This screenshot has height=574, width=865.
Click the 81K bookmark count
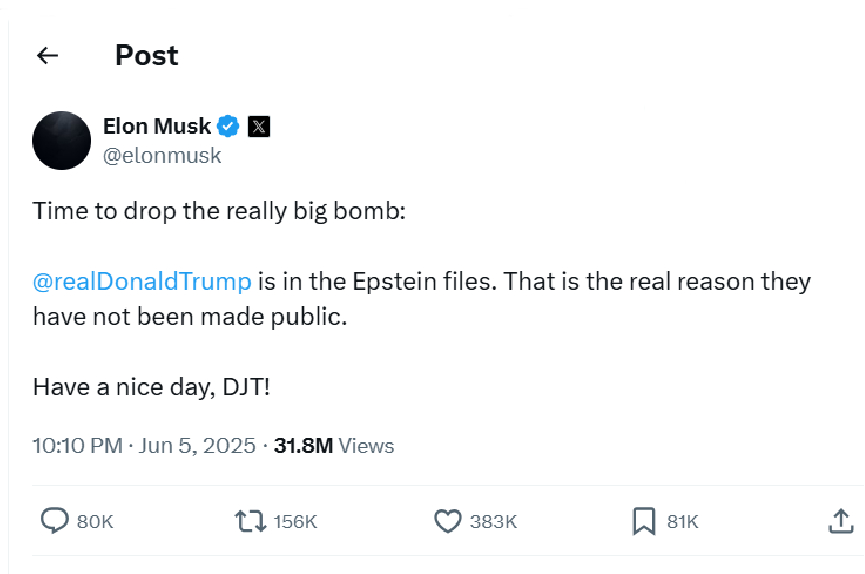682,522
